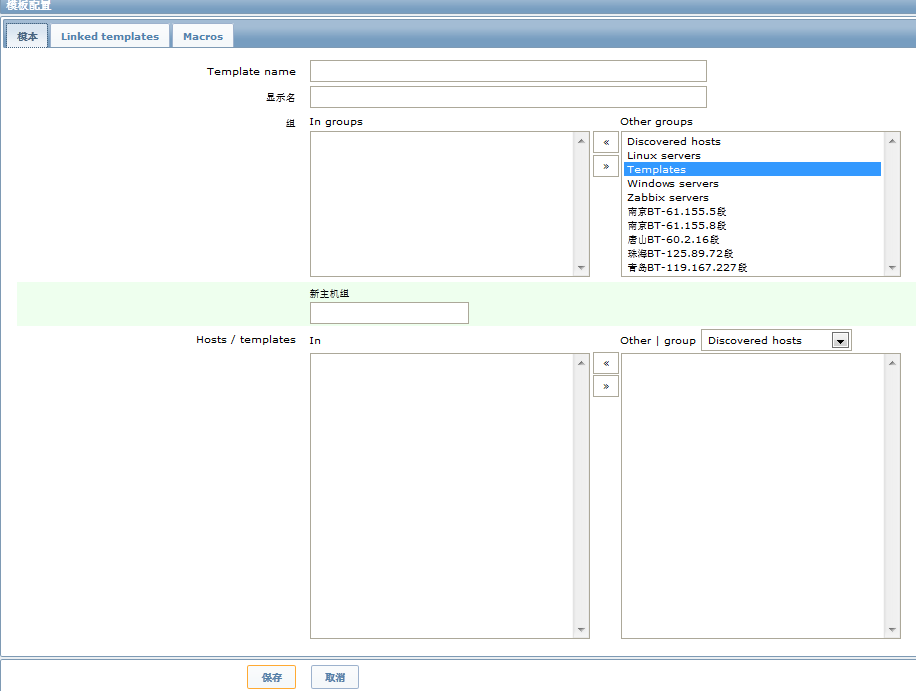916x691 pixels.
Task: Click the 新主机组 input field
Action: (x=389, y=313)
